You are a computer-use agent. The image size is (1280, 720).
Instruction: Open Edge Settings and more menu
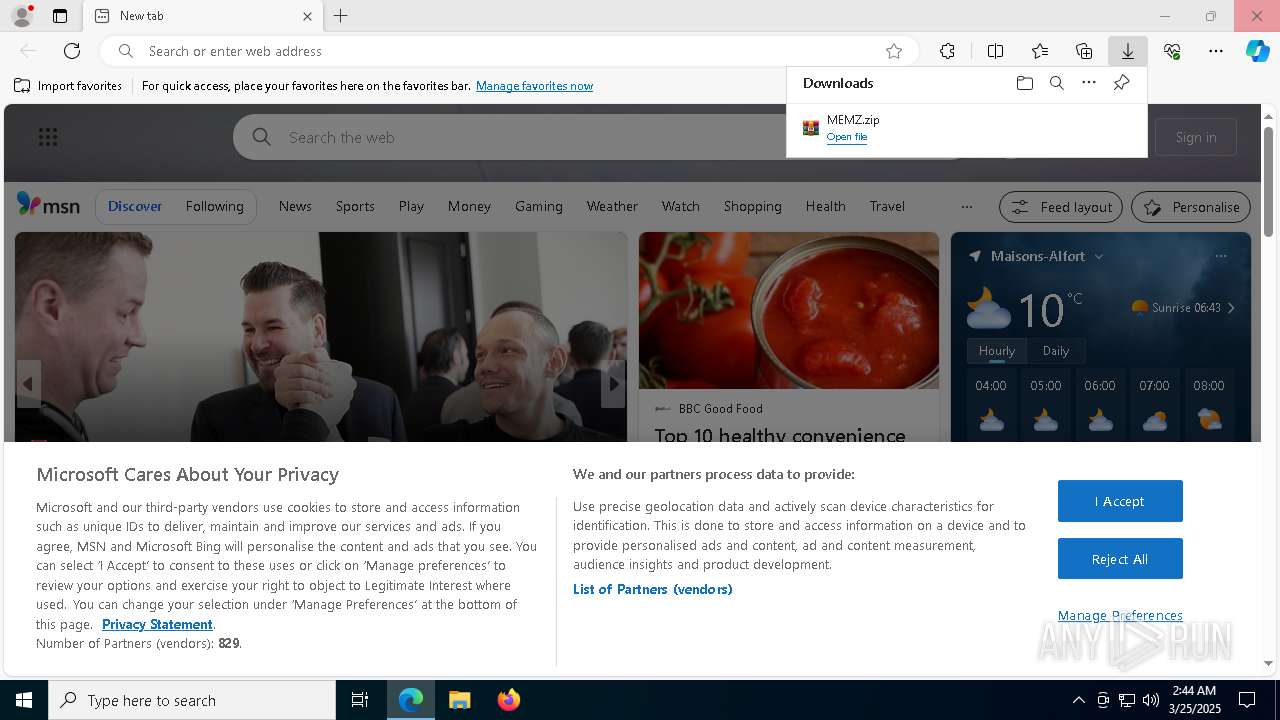pyautogui.click(x=1216, y=51)
